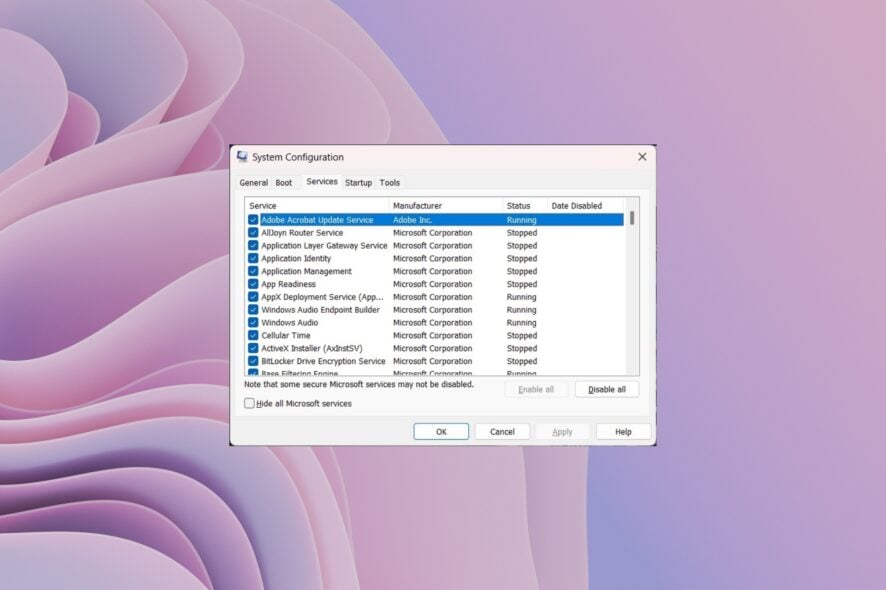Switch to the General tab
Viewport: 886px width, 590px height.
coord(254,183)
